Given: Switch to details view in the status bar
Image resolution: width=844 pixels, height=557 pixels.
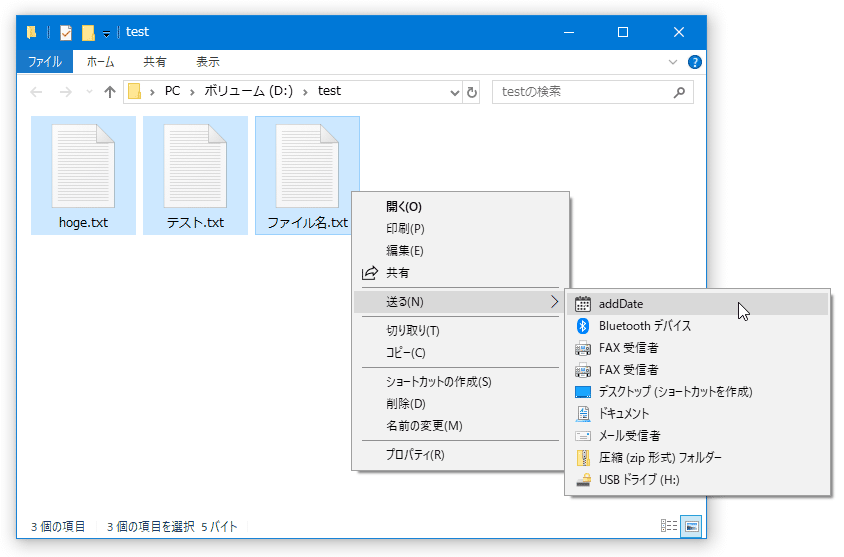Looking at the screenshot, I should pyautogui.click(x=669, y=525).
